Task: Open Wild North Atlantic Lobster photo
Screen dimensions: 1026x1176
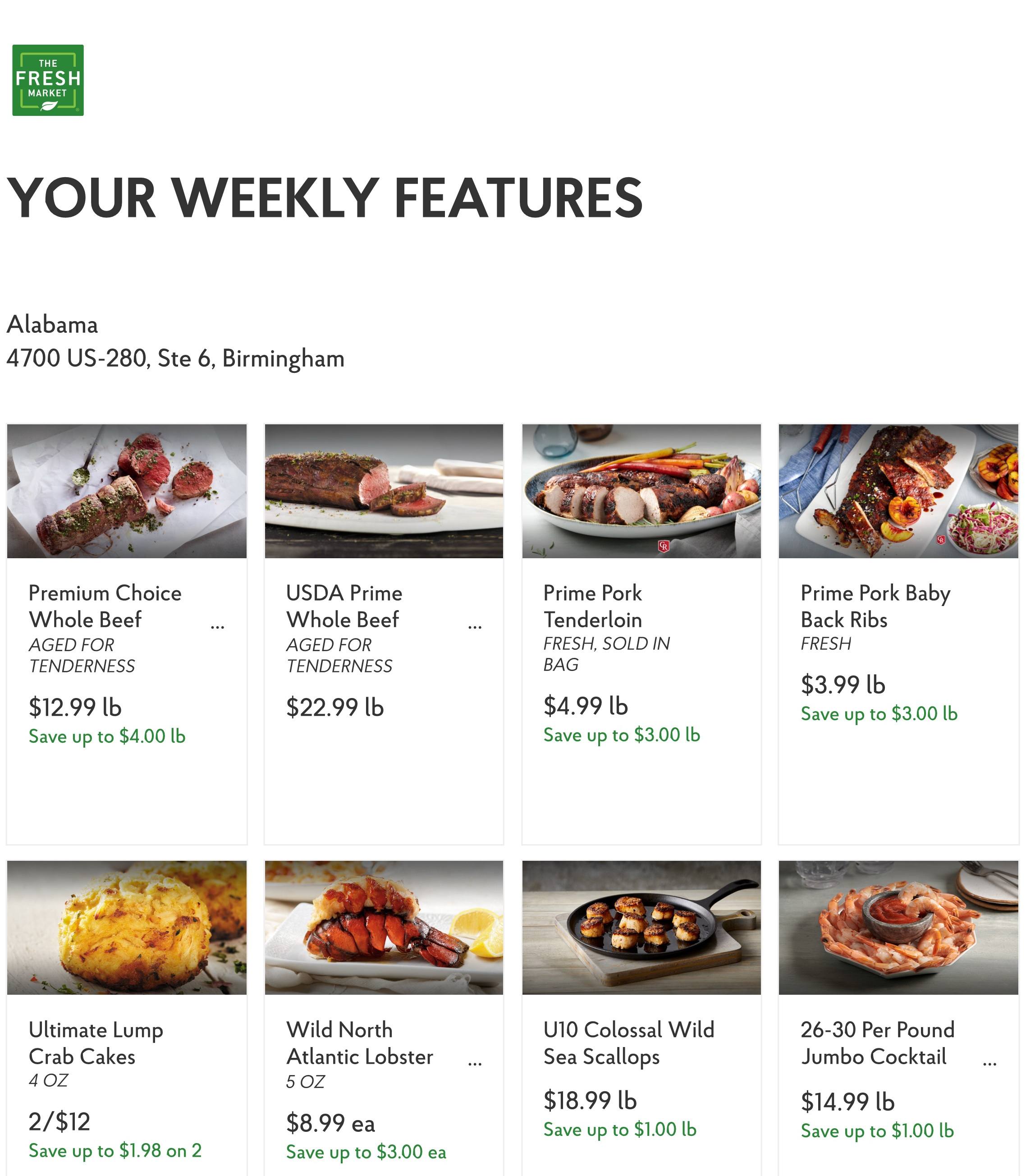Action: tap(384, 928)
